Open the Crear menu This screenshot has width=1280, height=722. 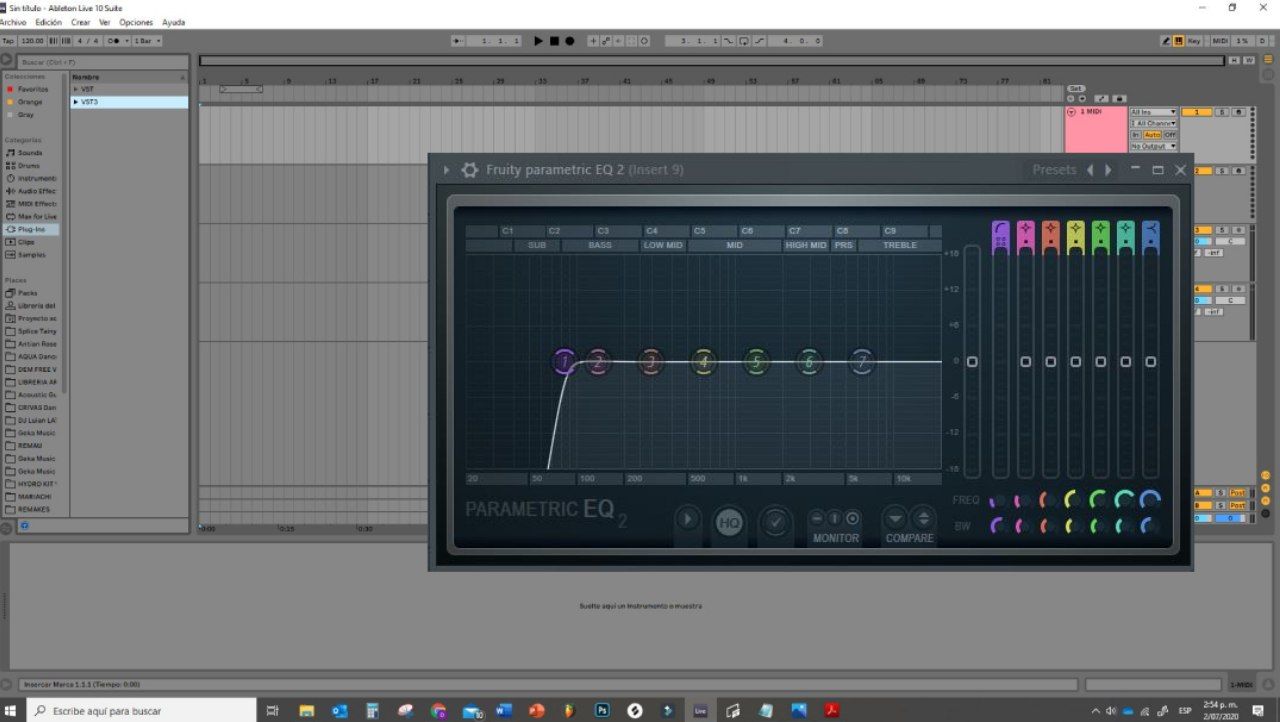coord(81,22)
